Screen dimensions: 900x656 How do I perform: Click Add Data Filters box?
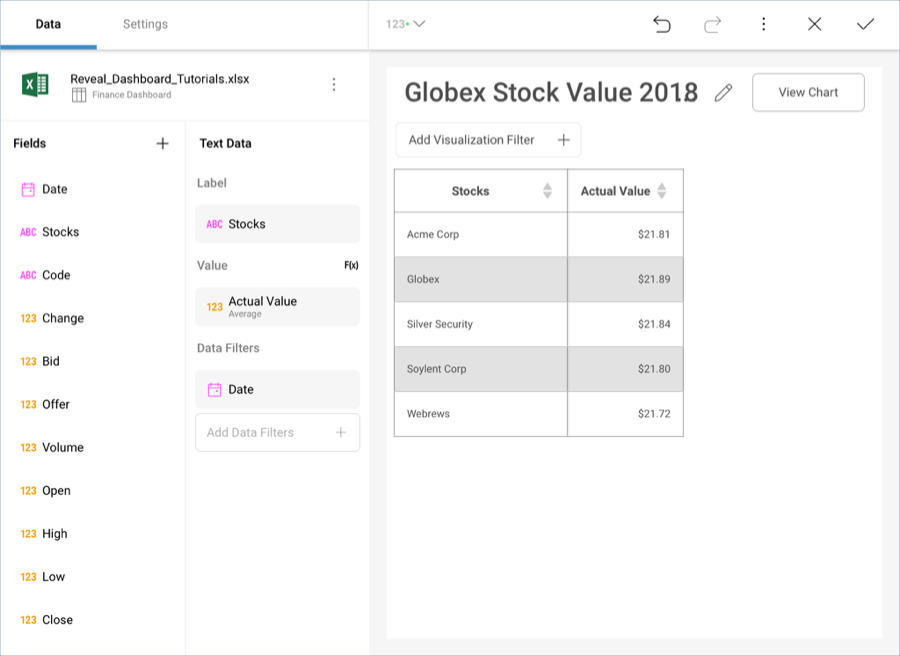pyautogui.click(x=277, y=432)
